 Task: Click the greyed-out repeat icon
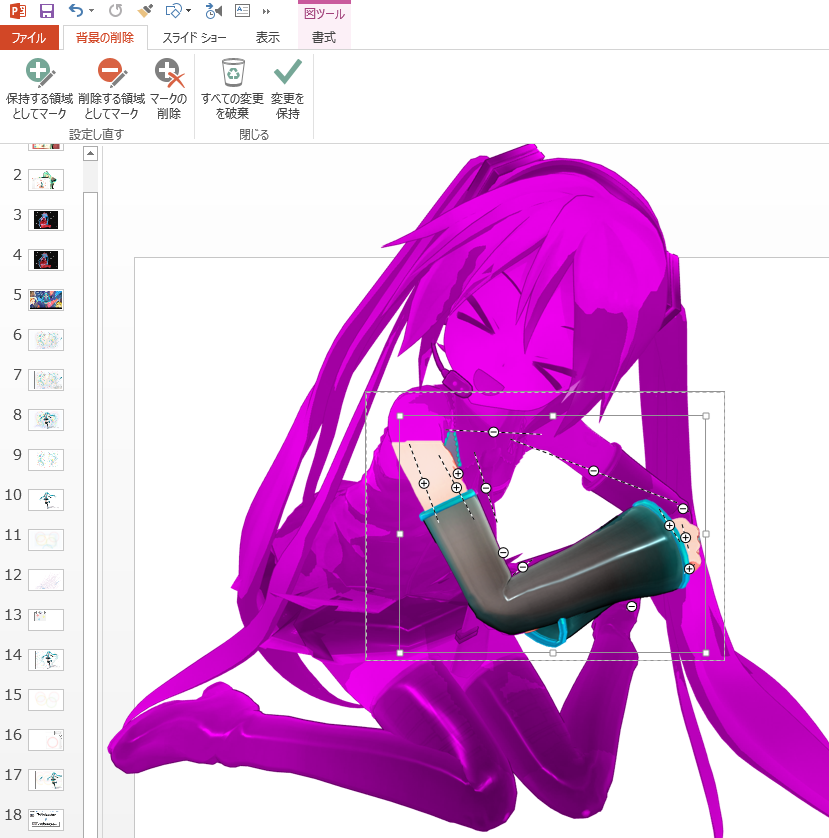coord(115,11)
